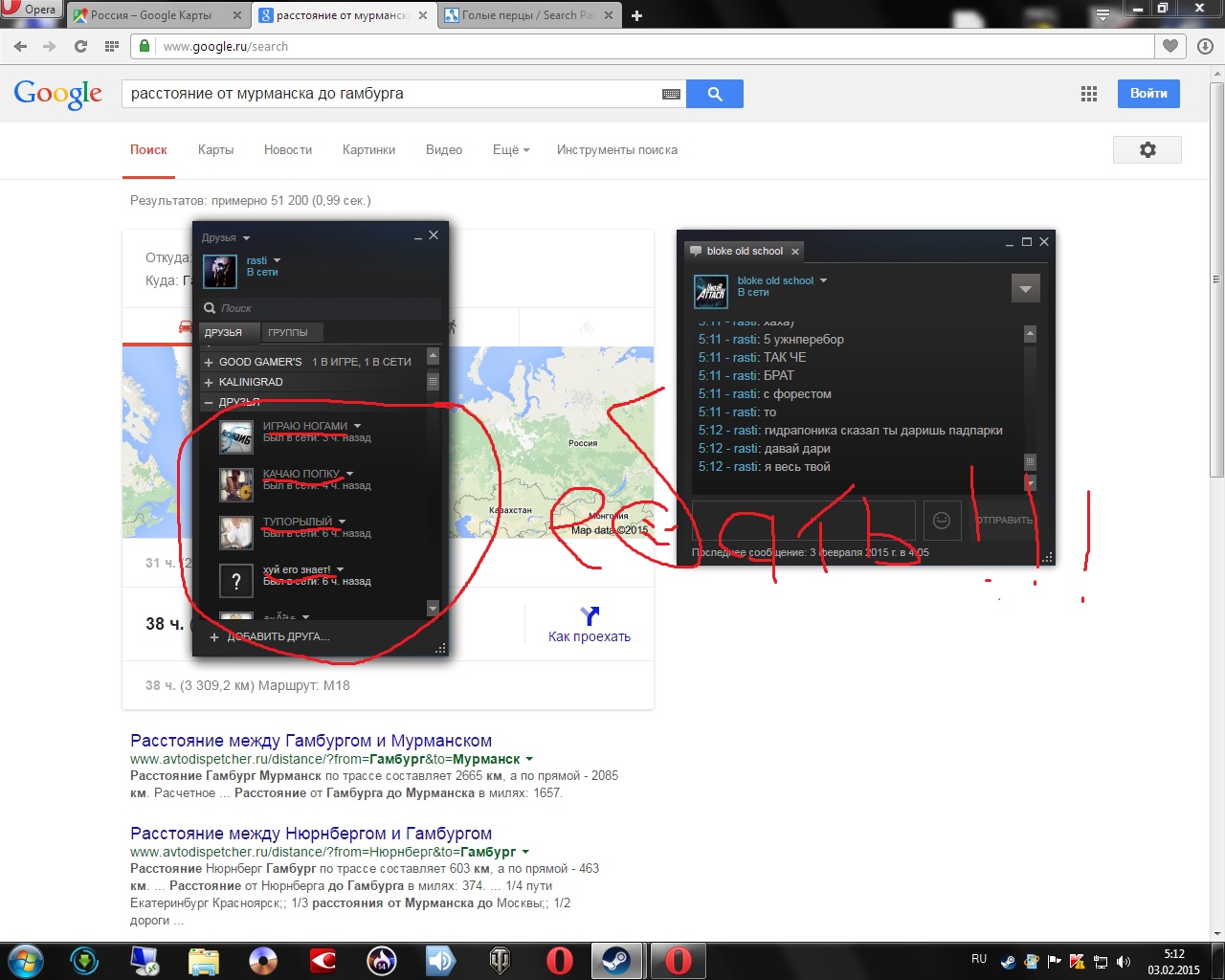Click the Opera address bar
This screenshot has height=980, width=1225.
pos(641,46)
